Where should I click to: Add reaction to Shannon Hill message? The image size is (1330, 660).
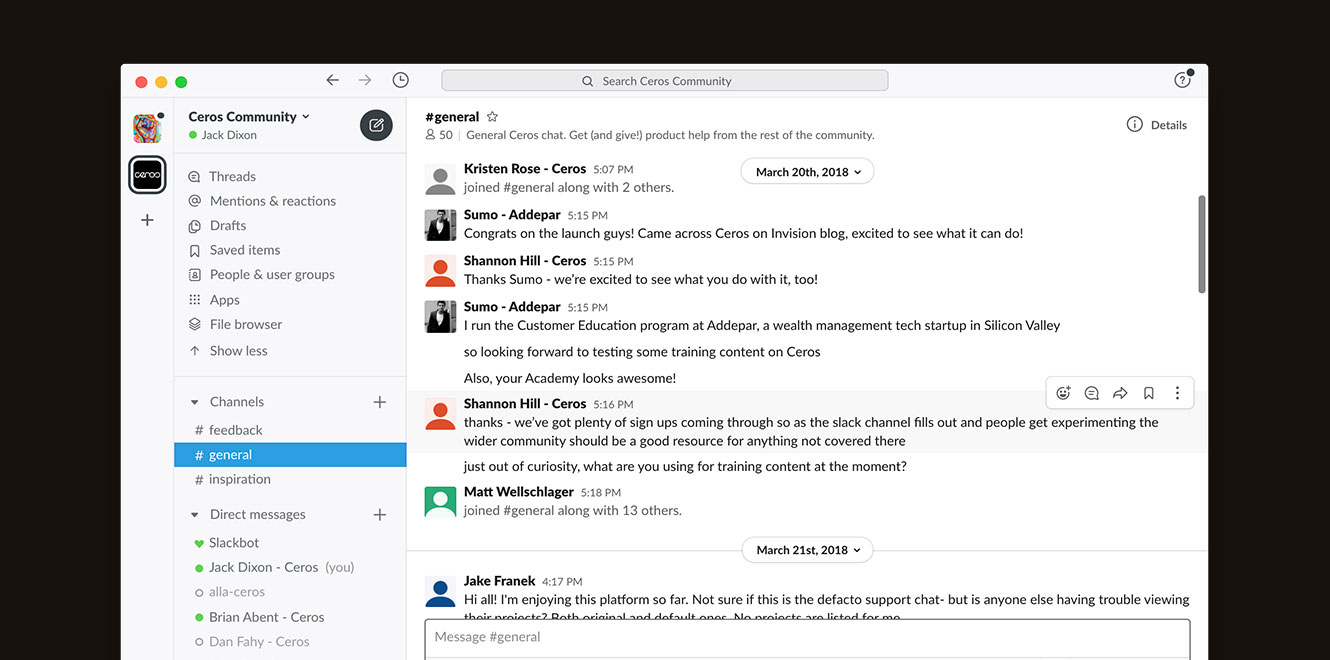(1063, 393)
